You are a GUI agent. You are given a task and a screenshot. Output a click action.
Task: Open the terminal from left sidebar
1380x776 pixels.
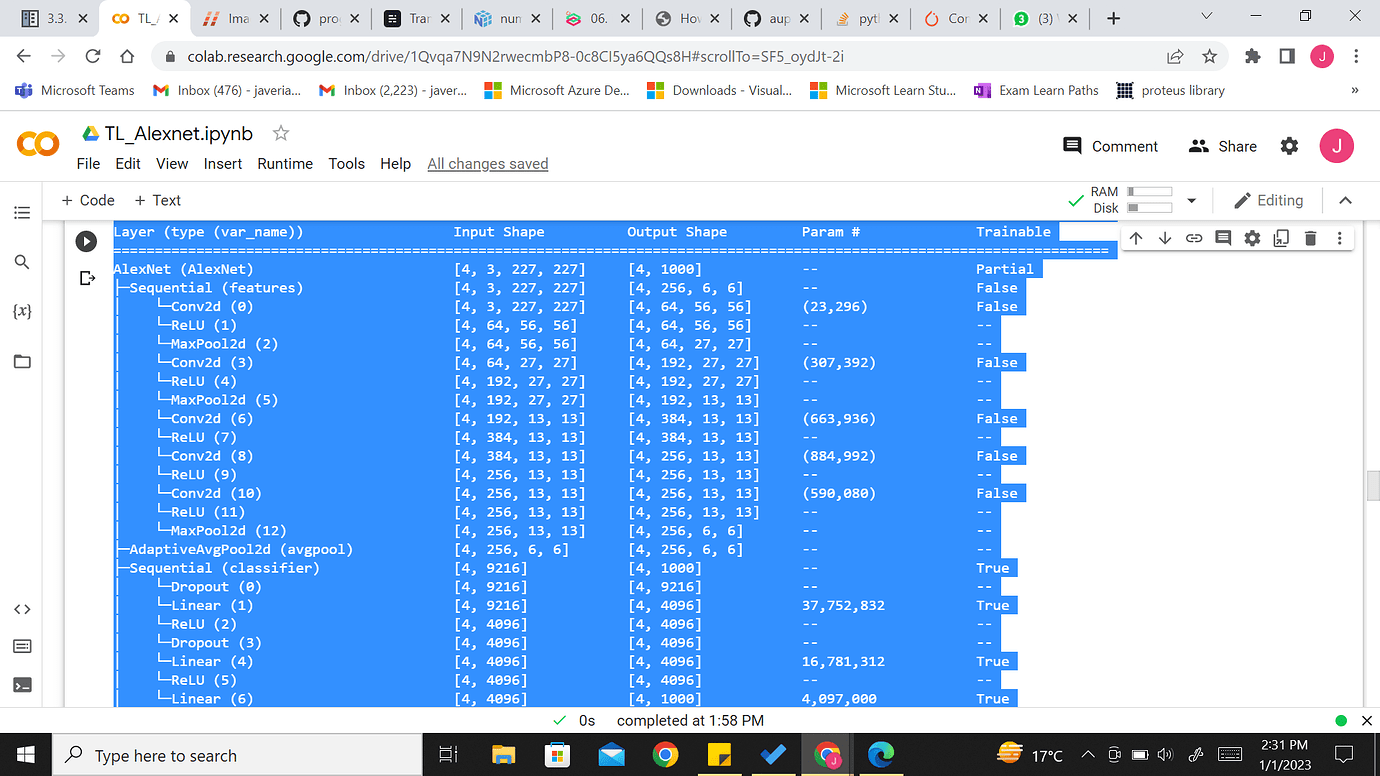(22, 685)
